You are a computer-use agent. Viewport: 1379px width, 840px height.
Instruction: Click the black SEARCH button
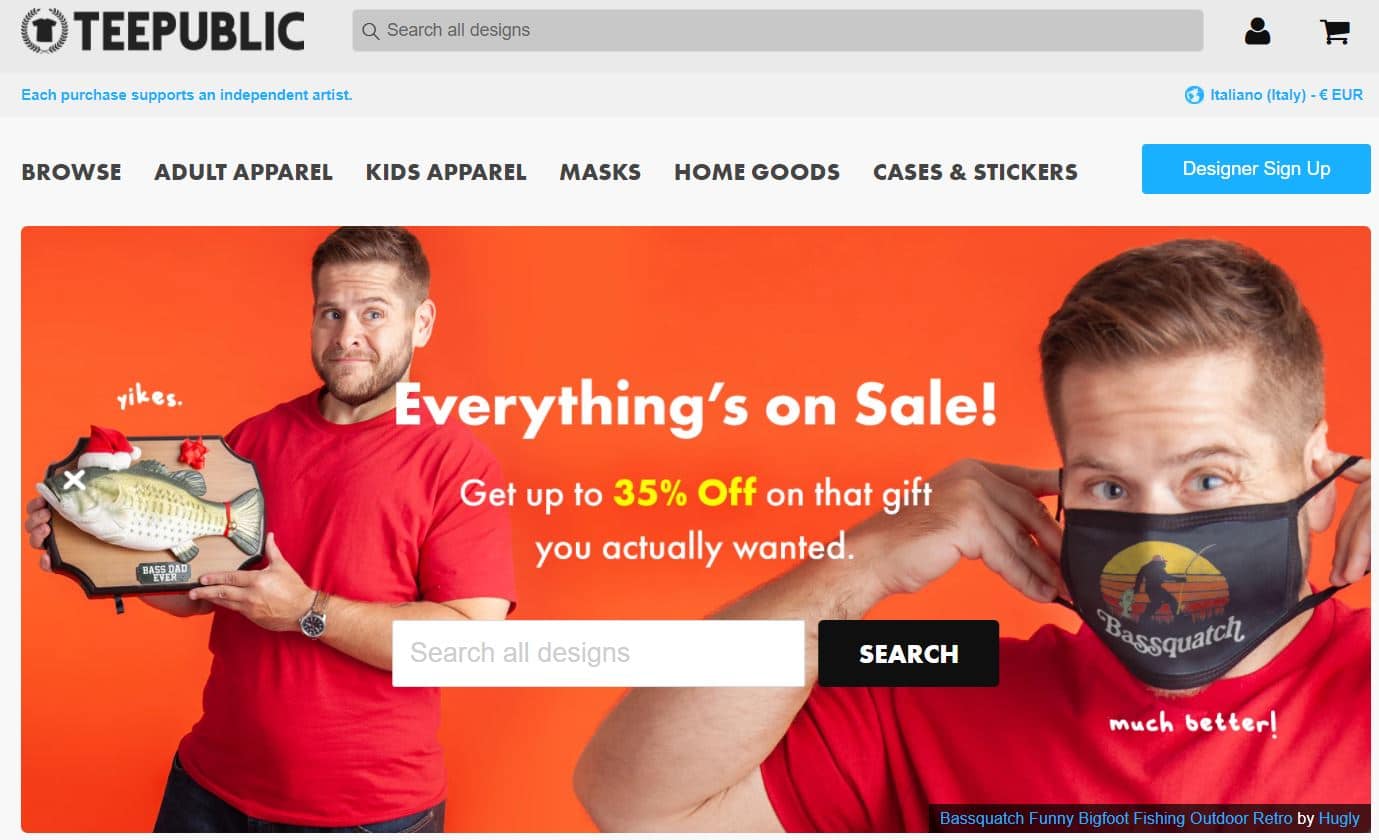click(908, 653)
